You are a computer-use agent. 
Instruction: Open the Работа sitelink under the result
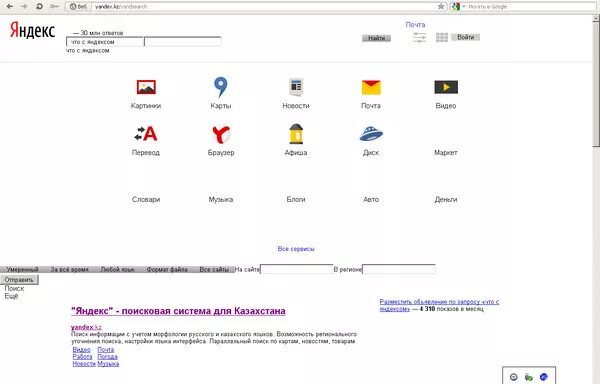click(82, 356)
